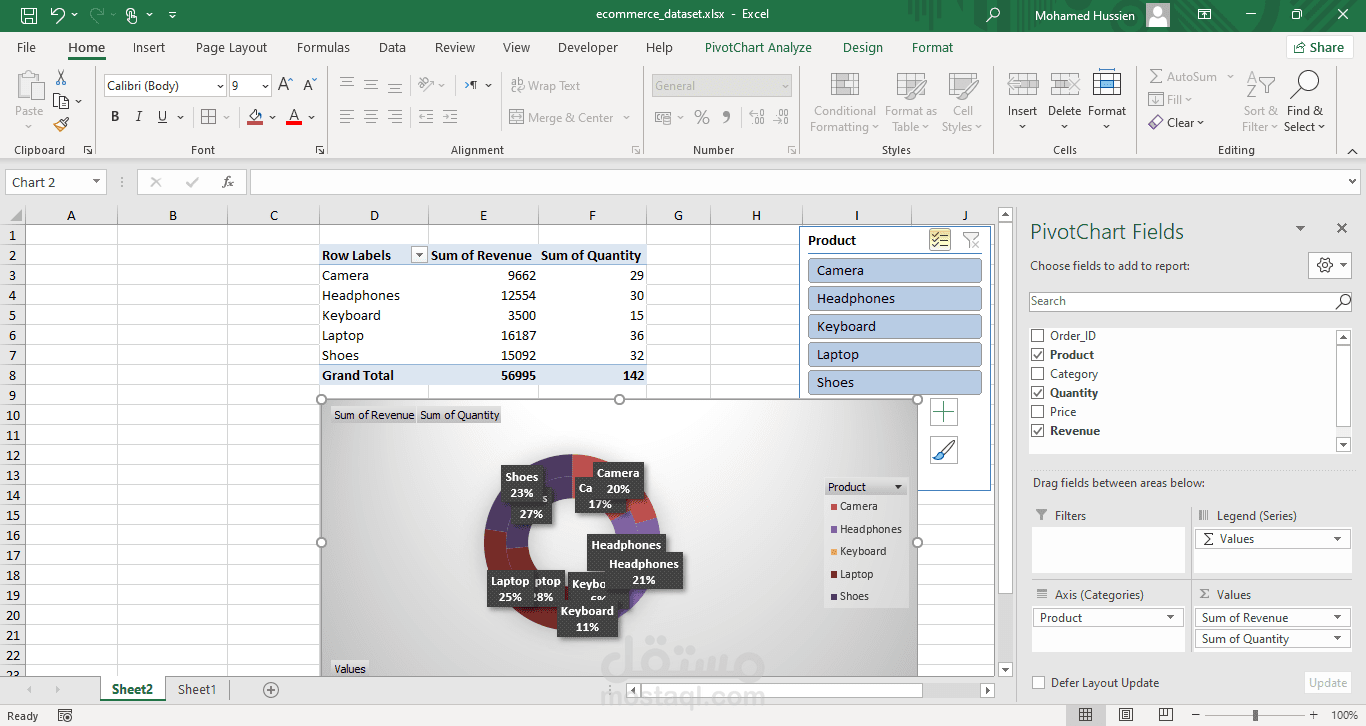
Task: Click the Percent Style icon
Action: pos(701,117)
